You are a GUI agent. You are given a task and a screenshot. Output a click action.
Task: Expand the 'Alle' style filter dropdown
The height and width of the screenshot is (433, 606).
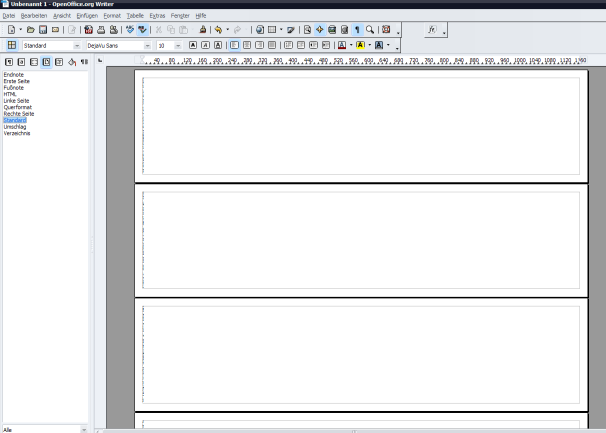point(85,429)
